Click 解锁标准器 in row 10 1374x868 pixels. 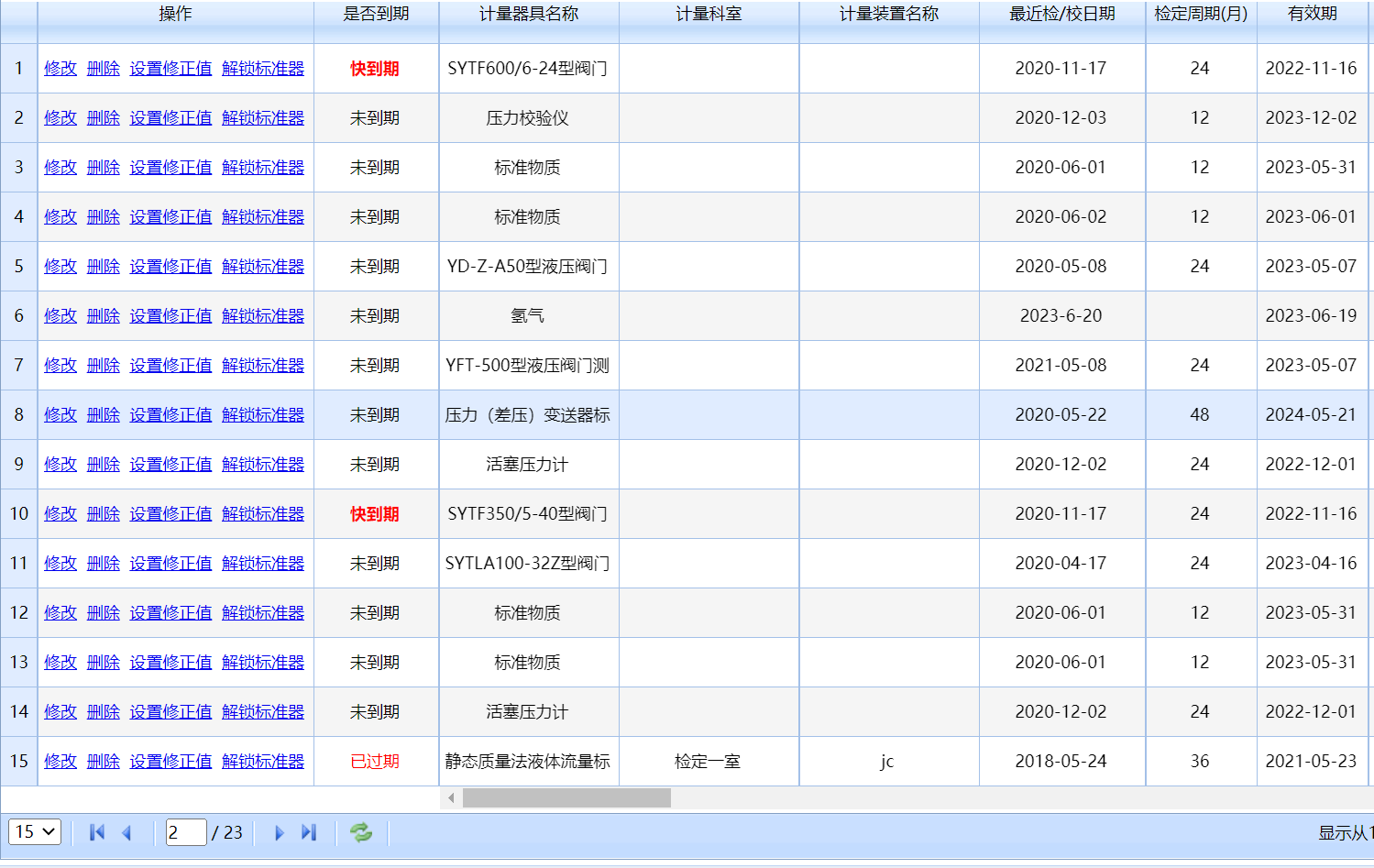(x=263, y=514)
